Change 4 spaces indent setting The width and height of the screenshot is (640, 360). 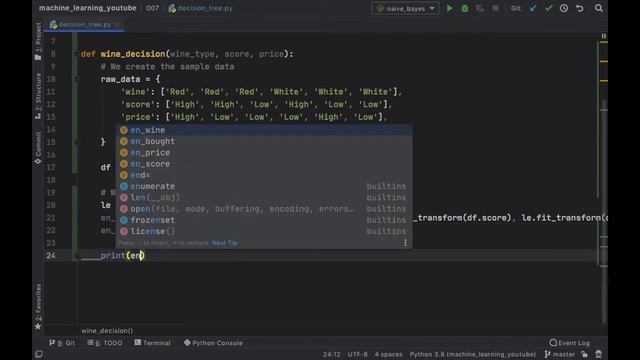pyautogui.click(x=388, y=354)
